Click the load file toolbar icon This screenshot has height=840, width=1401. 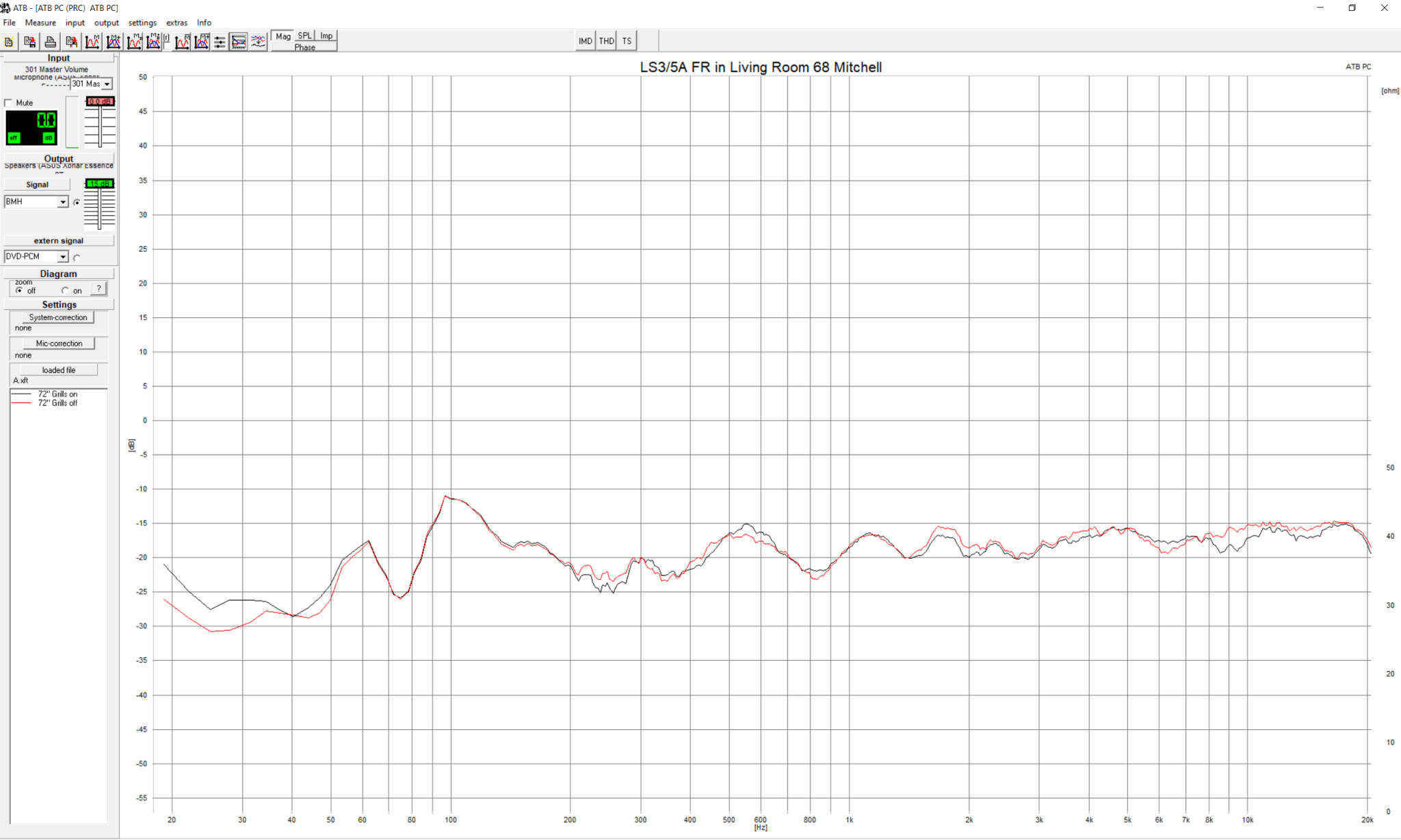tap(71, 42)
